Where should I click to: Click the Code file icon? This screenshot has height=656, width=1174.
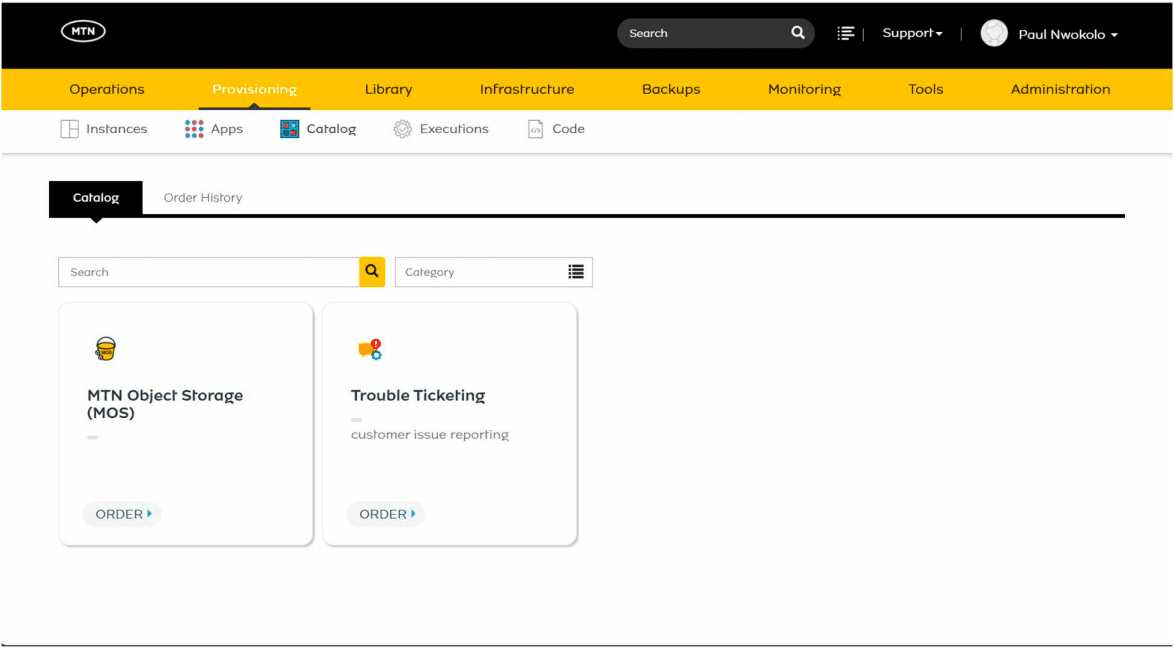point(535,129)
